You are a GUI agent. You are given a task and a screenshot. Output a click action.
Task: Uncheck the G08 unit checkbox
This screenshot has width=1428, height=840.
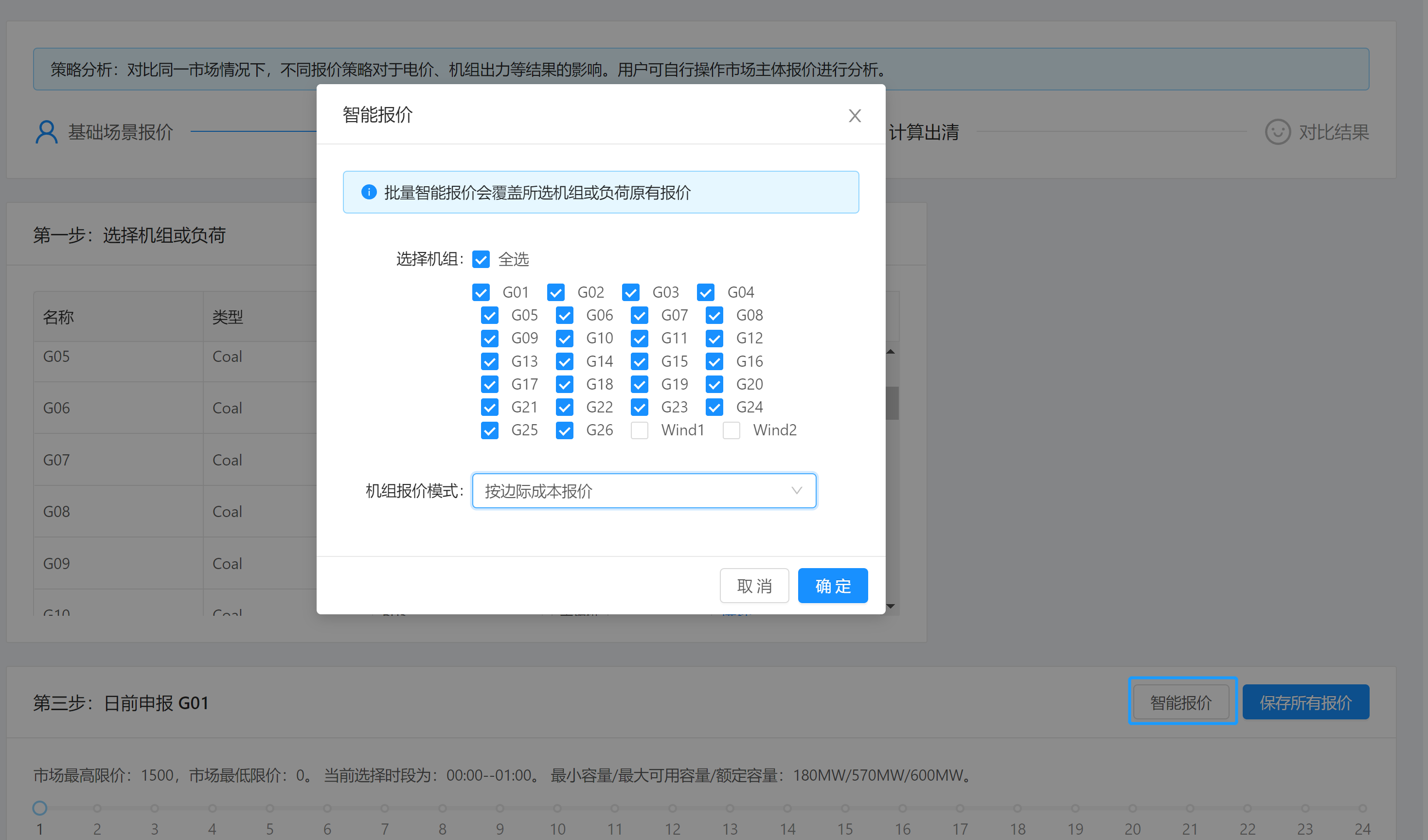[x=714, y=315]
